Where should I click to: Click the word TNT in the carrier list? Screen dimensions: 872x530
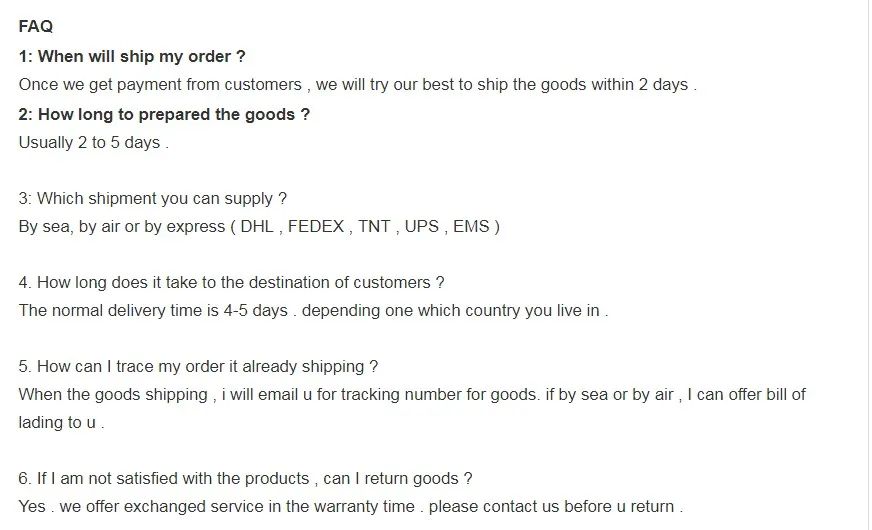pos(374,226)
